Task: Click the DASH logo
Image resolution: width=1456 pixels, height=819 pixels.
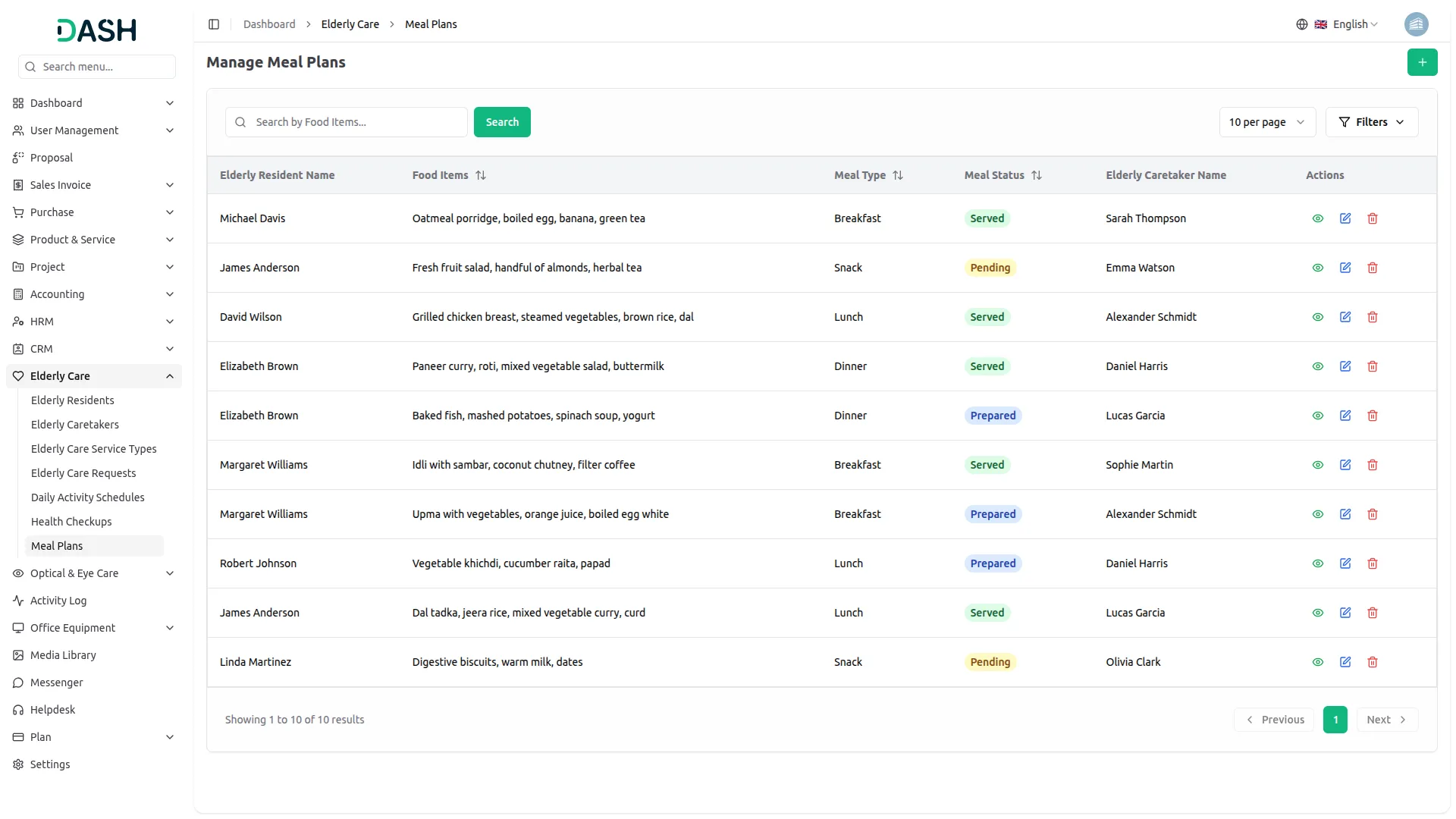Action: (x=96, y=30)
